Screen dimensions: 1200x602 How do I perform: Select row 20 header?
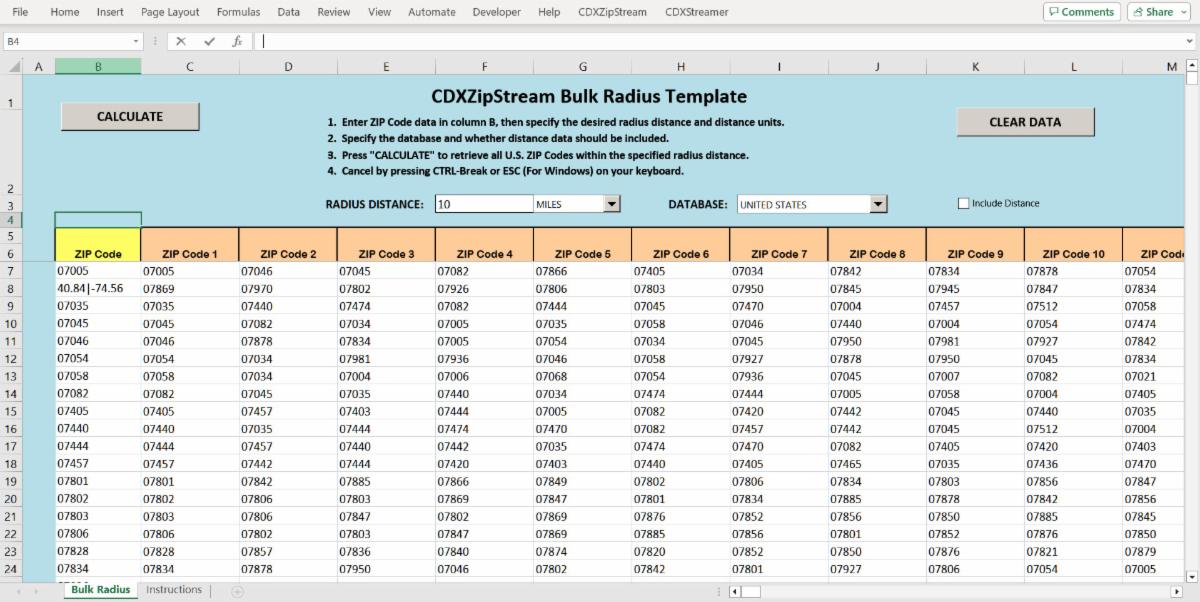coord(10,499)
